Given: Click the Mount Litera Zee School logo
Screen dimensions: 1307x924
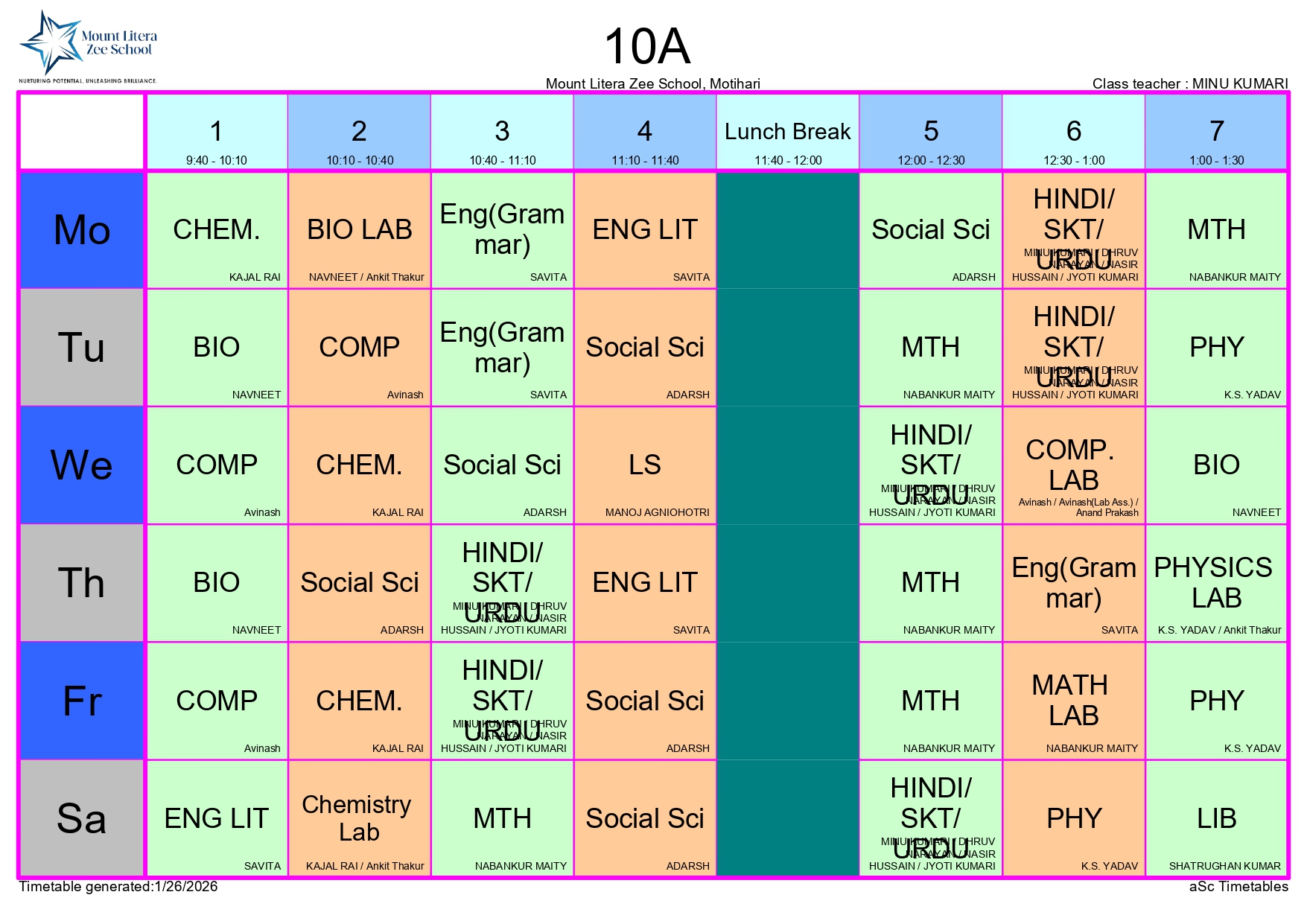Looking at the screenshot, I should point(88,46).
